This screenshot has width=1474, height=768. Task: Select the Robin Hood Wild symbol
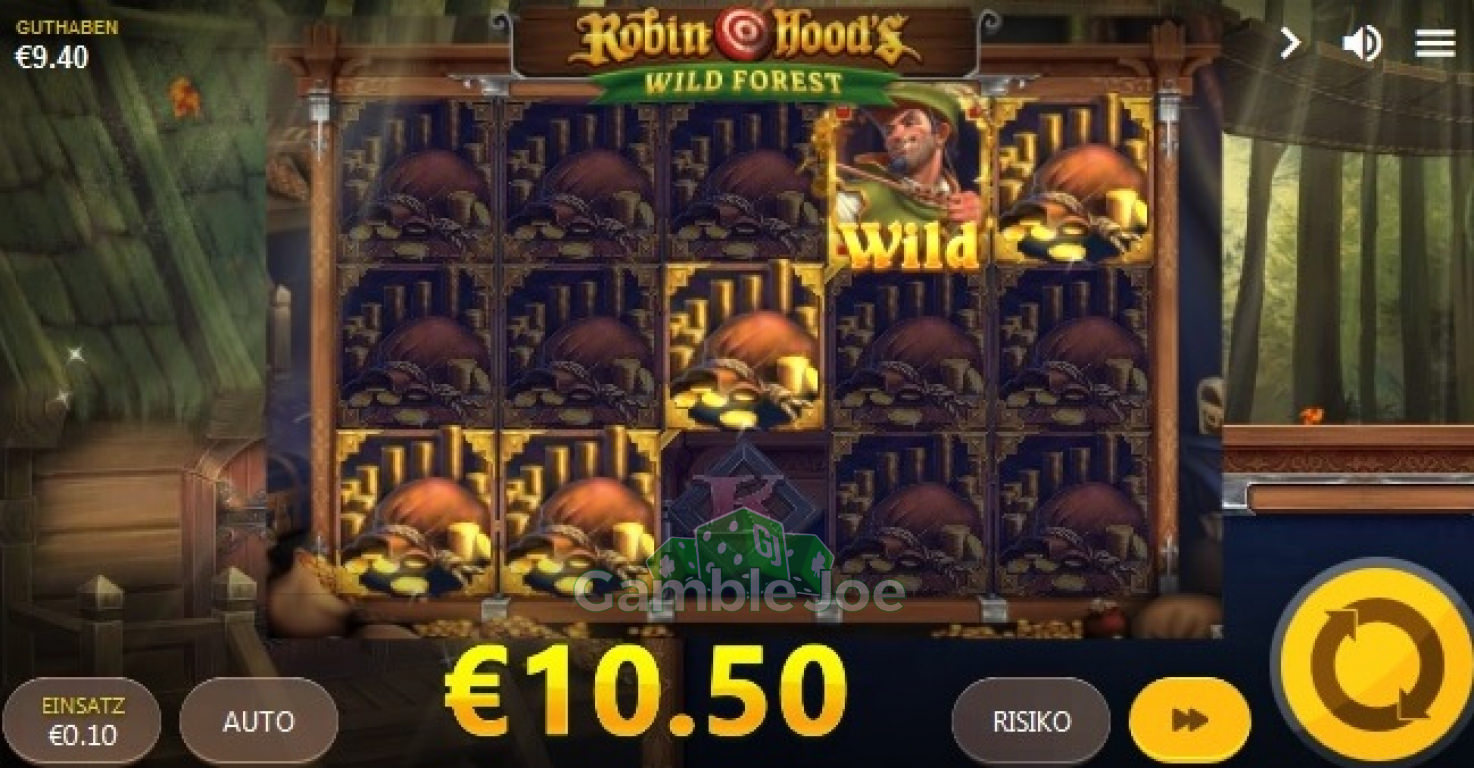pyautogui.click(x=907, y=181)
